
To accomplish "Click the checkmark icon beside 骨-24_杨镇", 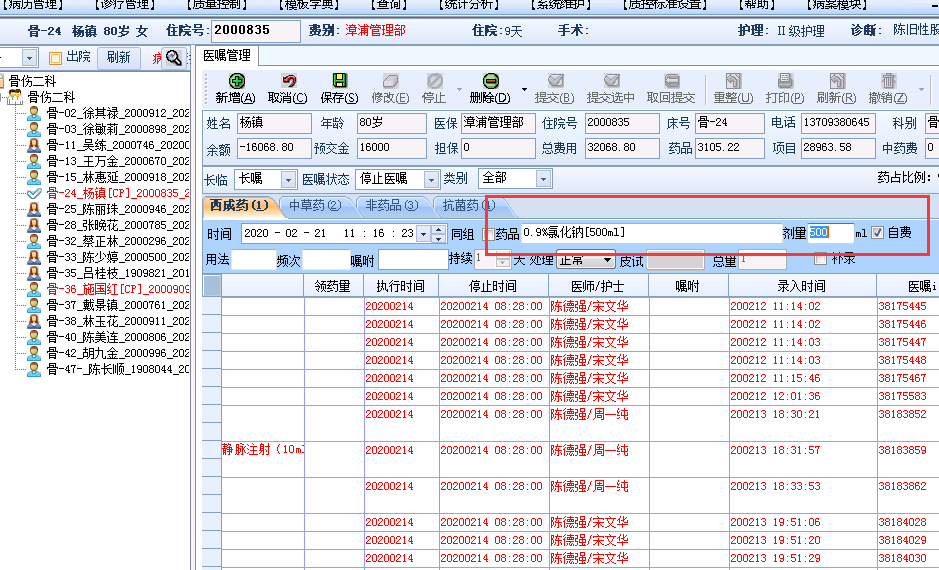I will coord(34,193).
